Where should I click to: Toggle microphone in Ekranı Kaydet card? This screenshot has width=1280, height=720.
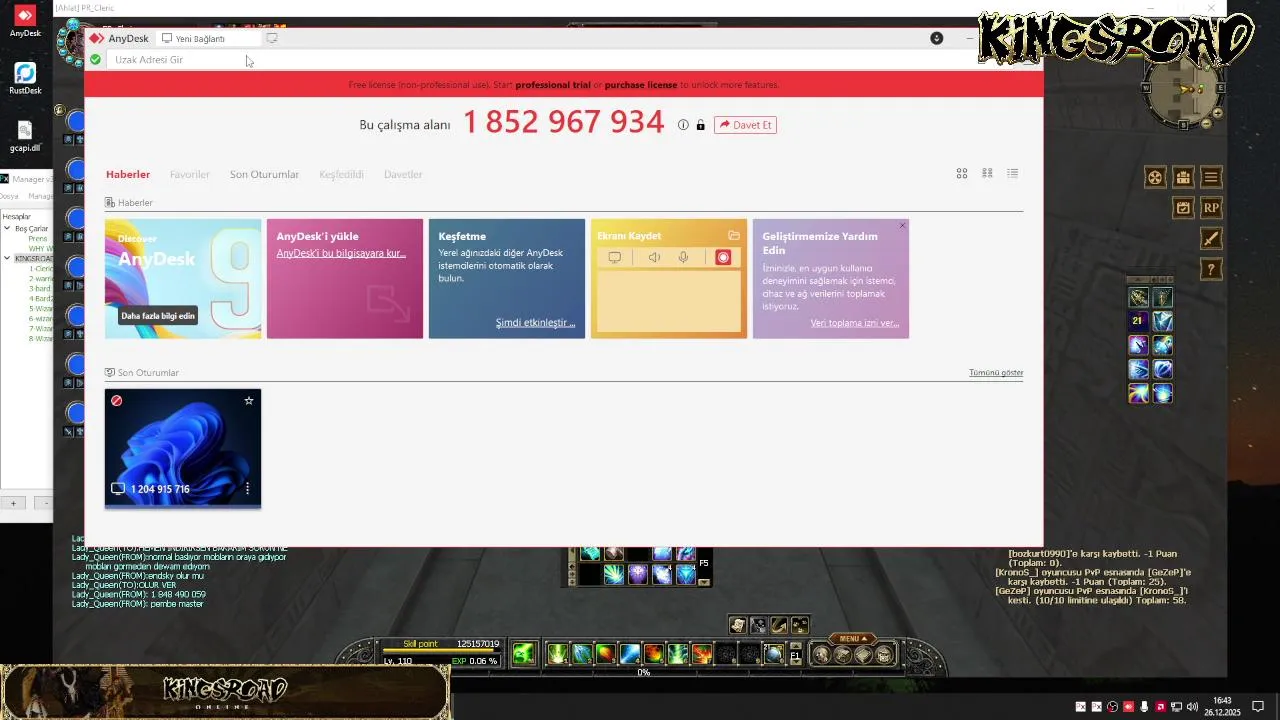[683, 257]
